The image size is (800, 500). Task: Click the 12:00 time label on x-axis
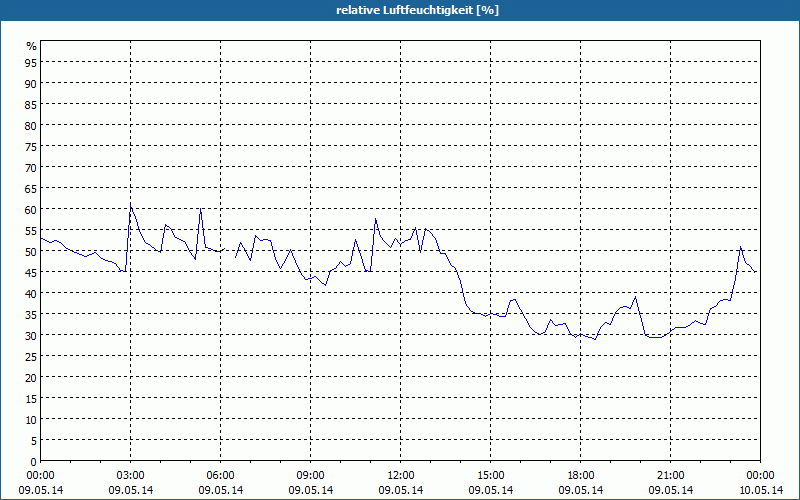(x=401, y=476)
